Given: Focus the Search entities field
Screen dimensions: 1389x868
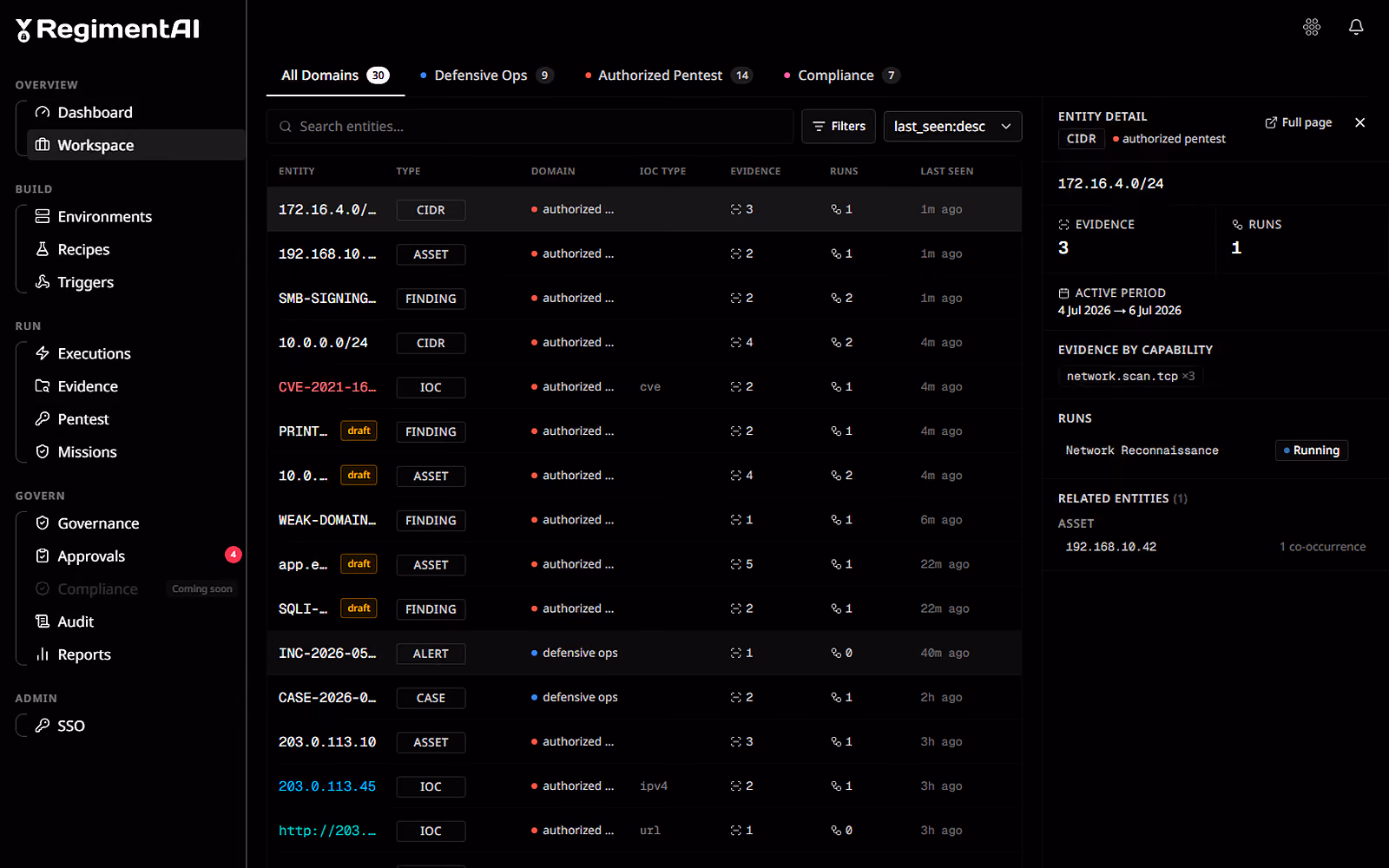Looking at the screenshot, I should click(x=530, y=127).
